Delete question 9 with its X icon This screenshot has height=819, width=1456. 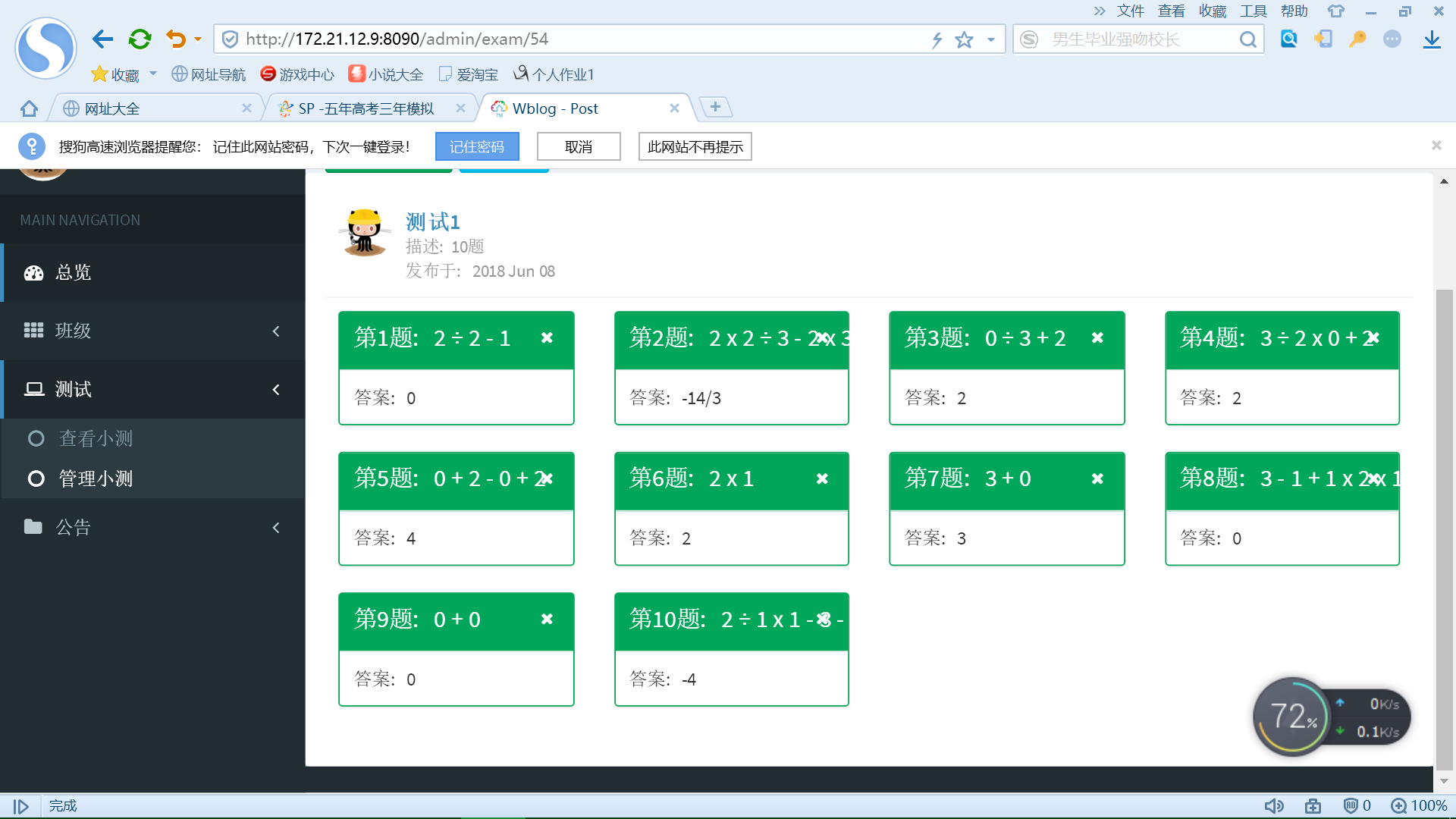[547, 620]
